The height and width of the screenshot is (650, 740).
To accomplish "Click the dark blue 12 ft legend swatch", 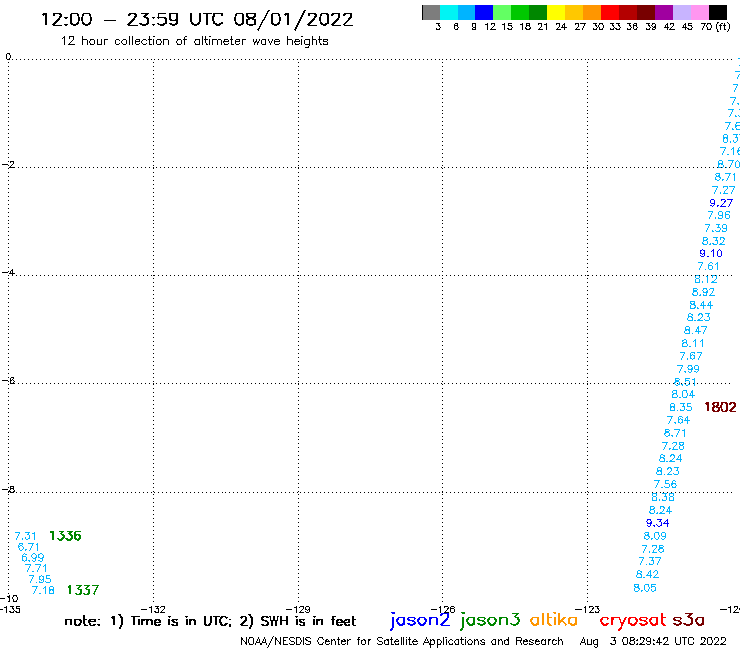I will (x=484, y=12).
